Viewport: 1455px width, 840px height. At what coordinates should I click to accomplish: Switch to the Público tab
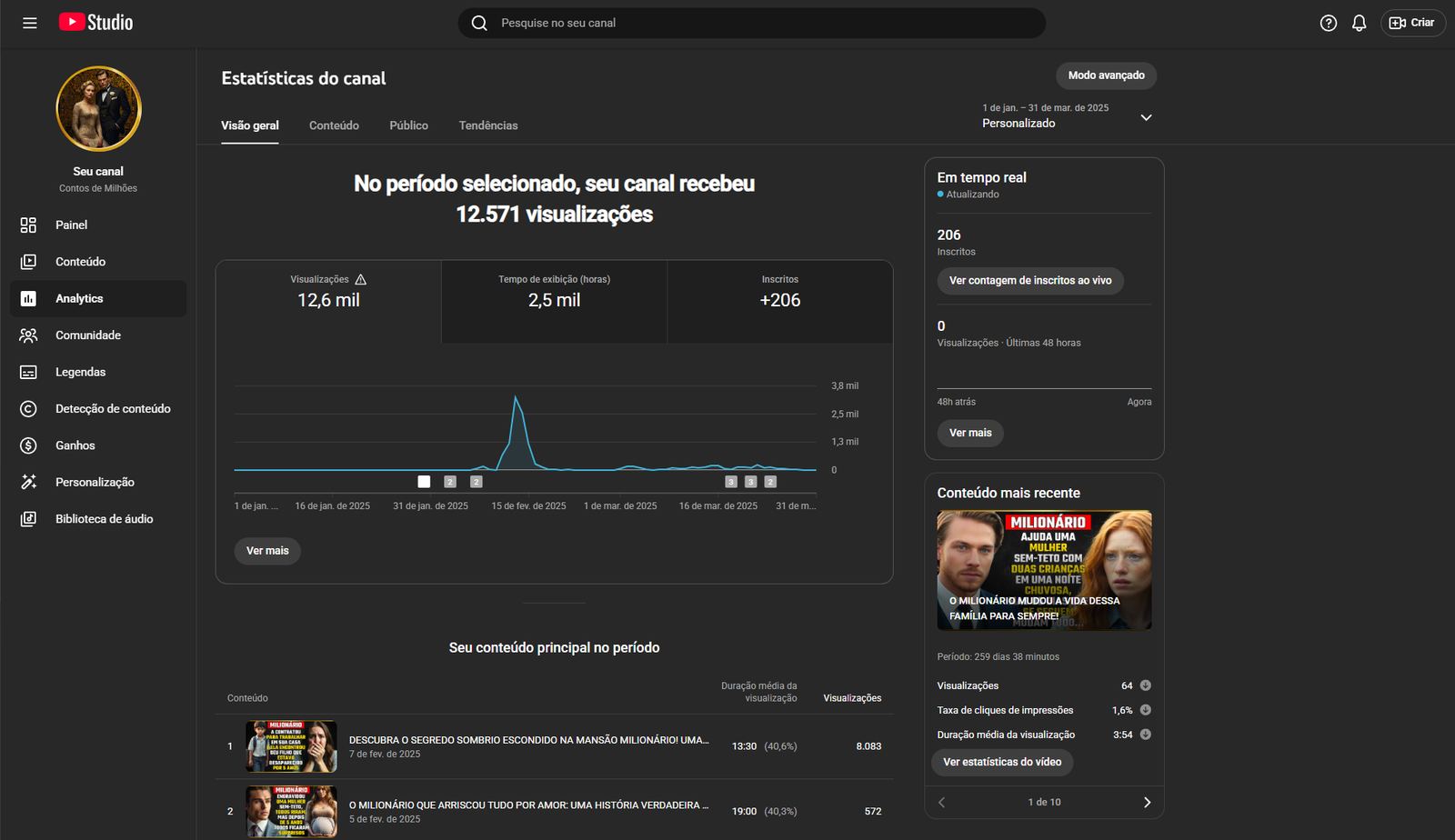pyautogui.click(x=408, y=125)
